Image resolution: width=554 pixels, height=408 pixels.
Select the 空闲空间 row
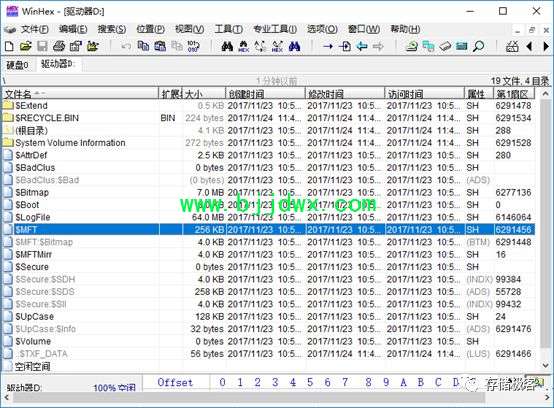269,366
